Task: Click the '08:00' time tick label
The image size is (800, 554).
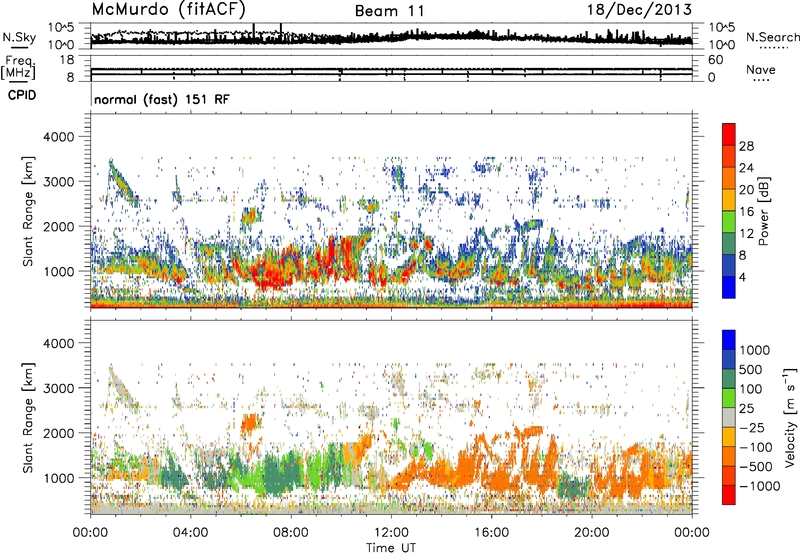Action: (x=291, y=533)
